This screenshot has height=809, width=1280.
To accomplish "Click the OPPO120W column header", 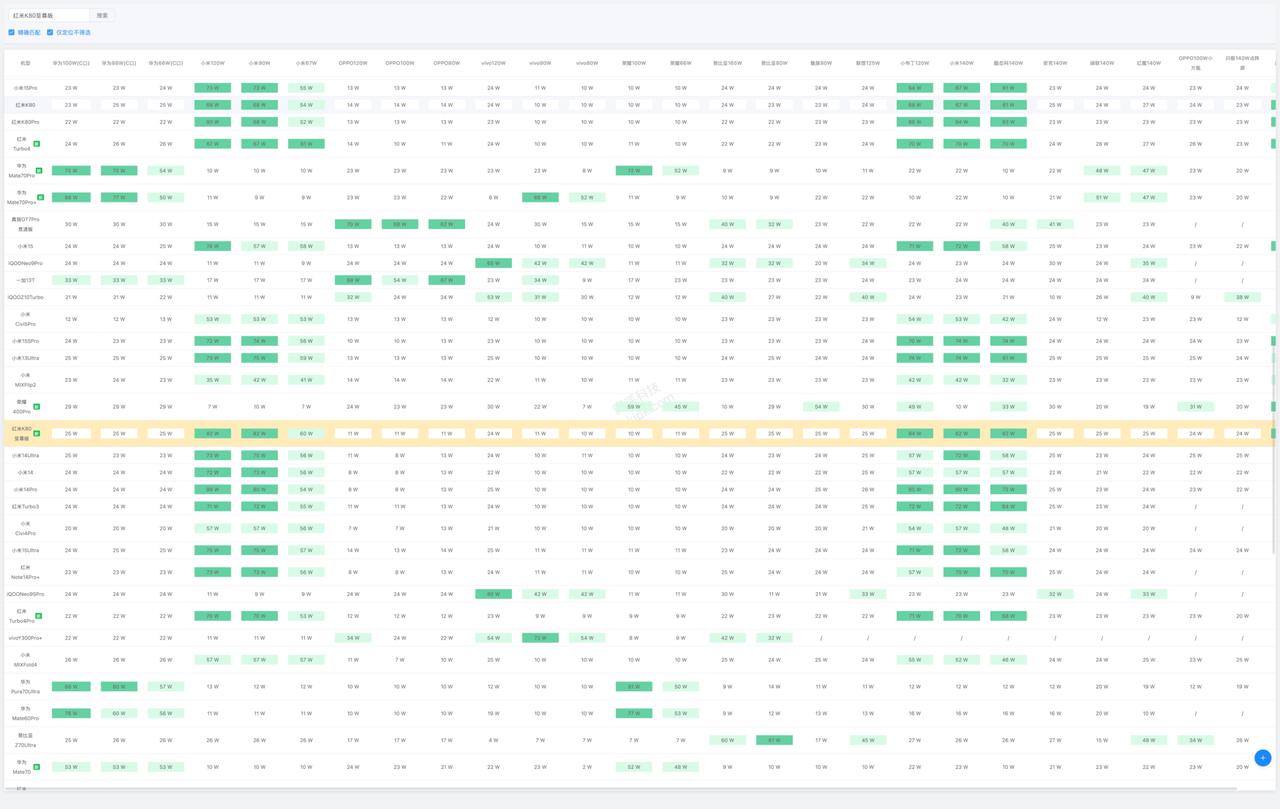I will click(x=353, y=63).
